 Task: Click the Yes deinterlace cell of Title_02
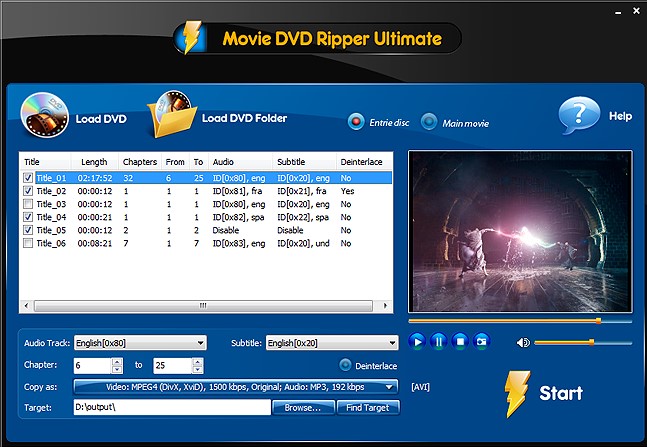point(347,191)
